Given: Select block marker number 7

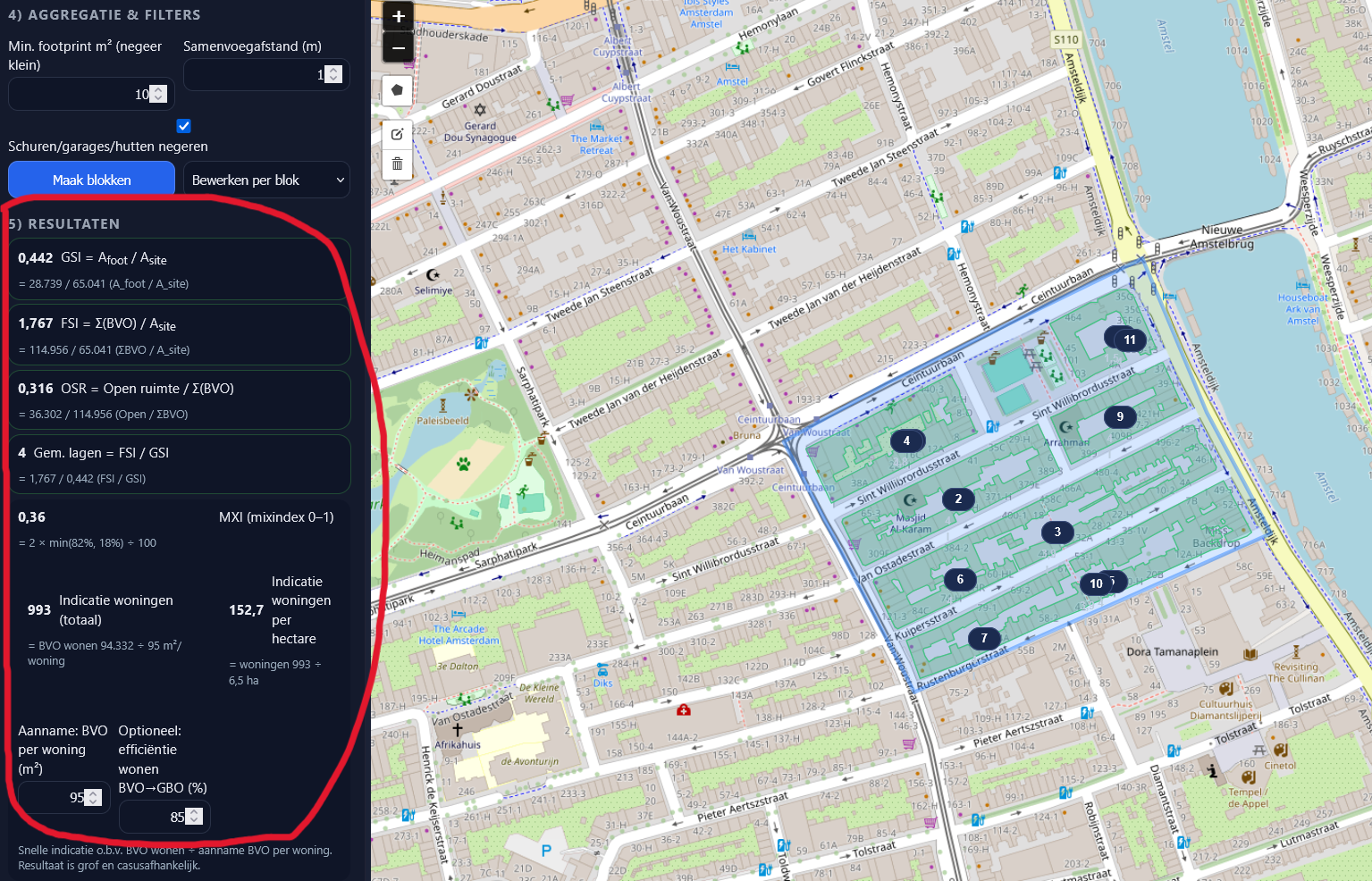Looking at the screenshot, I should 984,638.
